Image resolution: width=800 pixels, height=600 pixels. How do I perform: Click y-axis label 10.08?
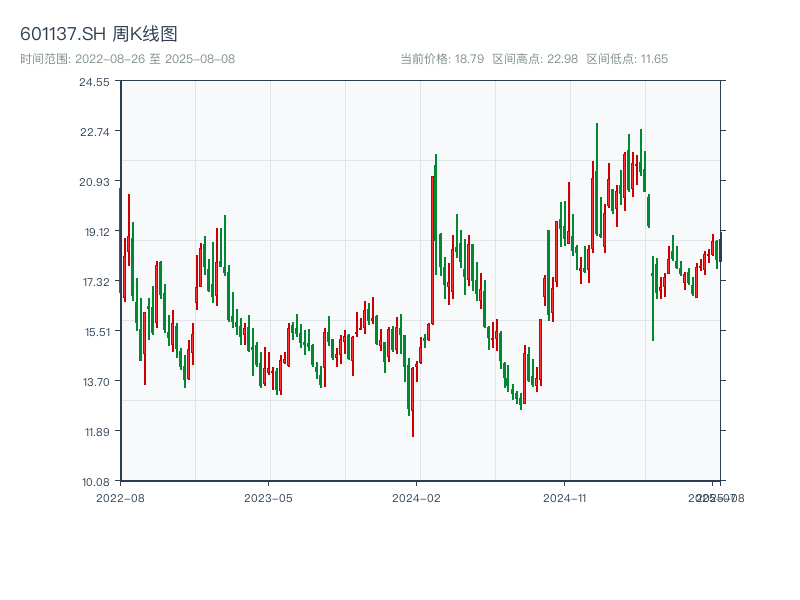coord(95,482)
